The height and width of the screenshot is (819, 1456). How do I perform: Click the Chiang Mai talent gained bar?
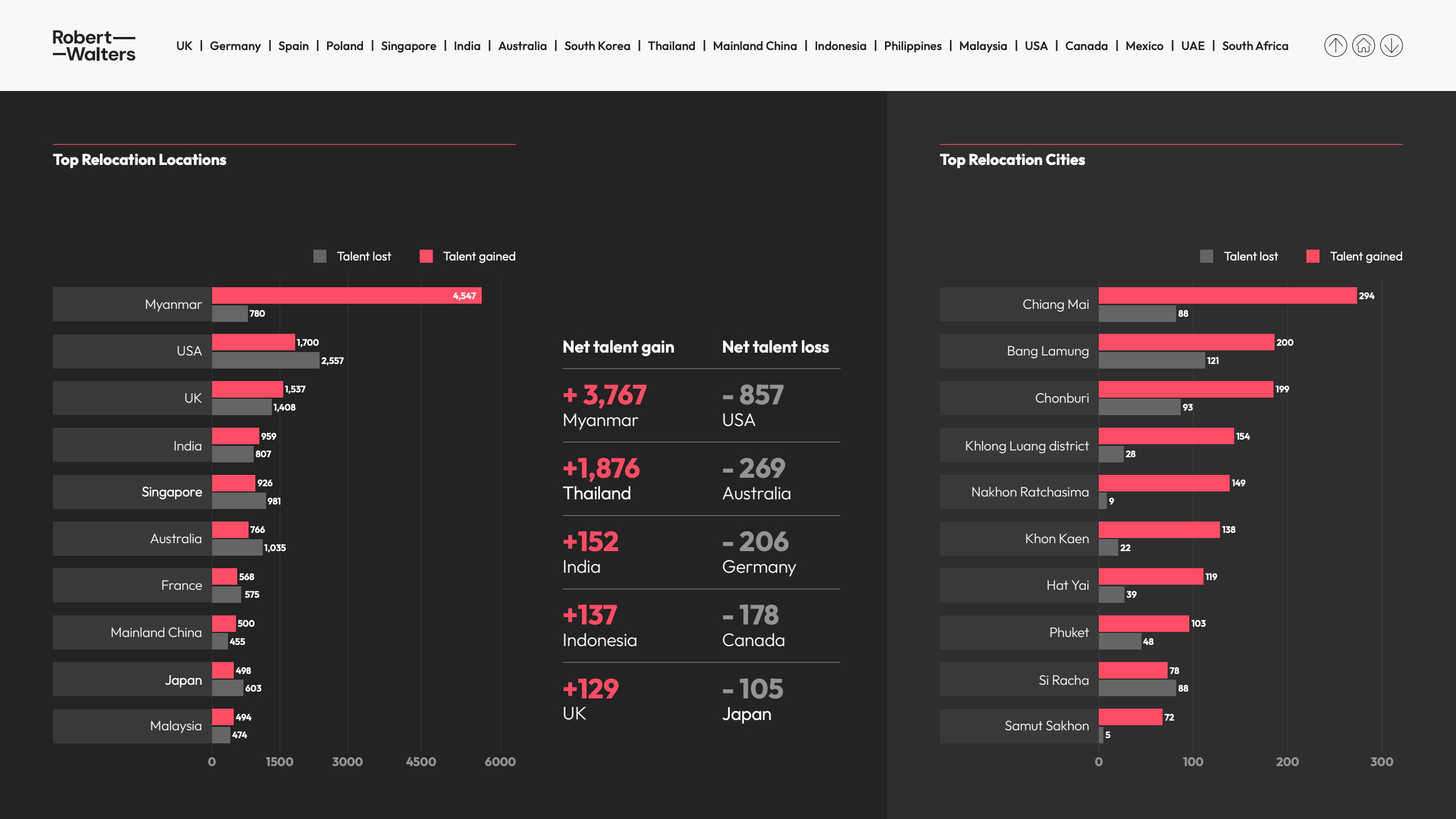coord(1227,296)
